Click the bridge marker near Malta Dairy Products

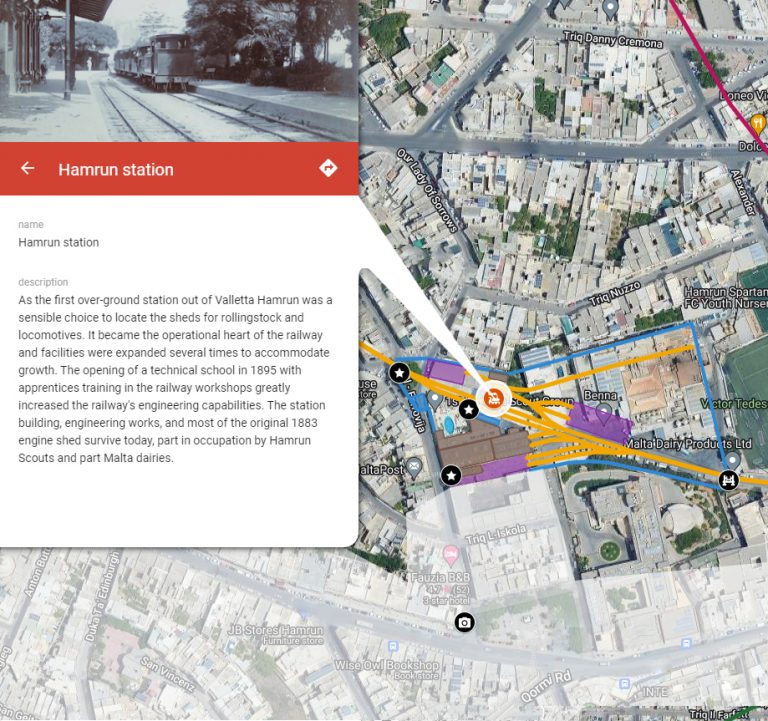pyautogui.click(x=729, y=480)
